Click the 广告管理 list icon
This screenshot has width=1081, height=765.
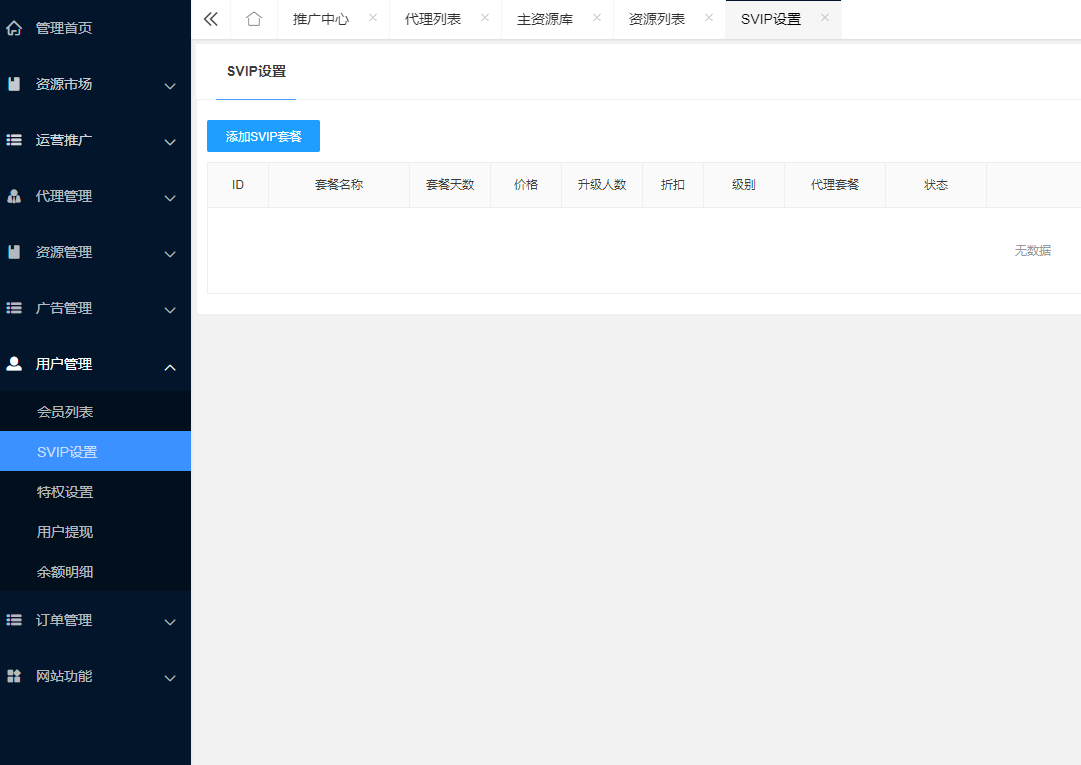[x=14, y=308]
